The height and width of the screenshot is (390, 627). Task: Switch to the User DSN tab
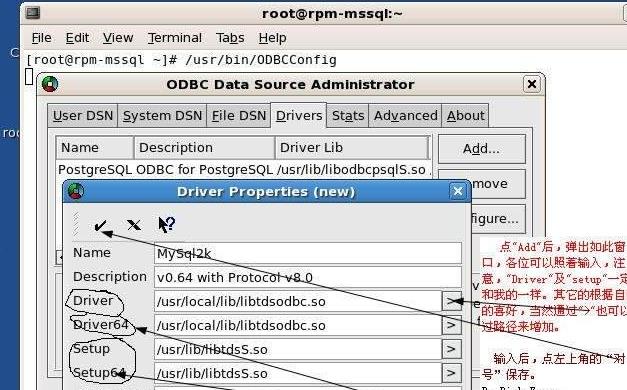83,116
